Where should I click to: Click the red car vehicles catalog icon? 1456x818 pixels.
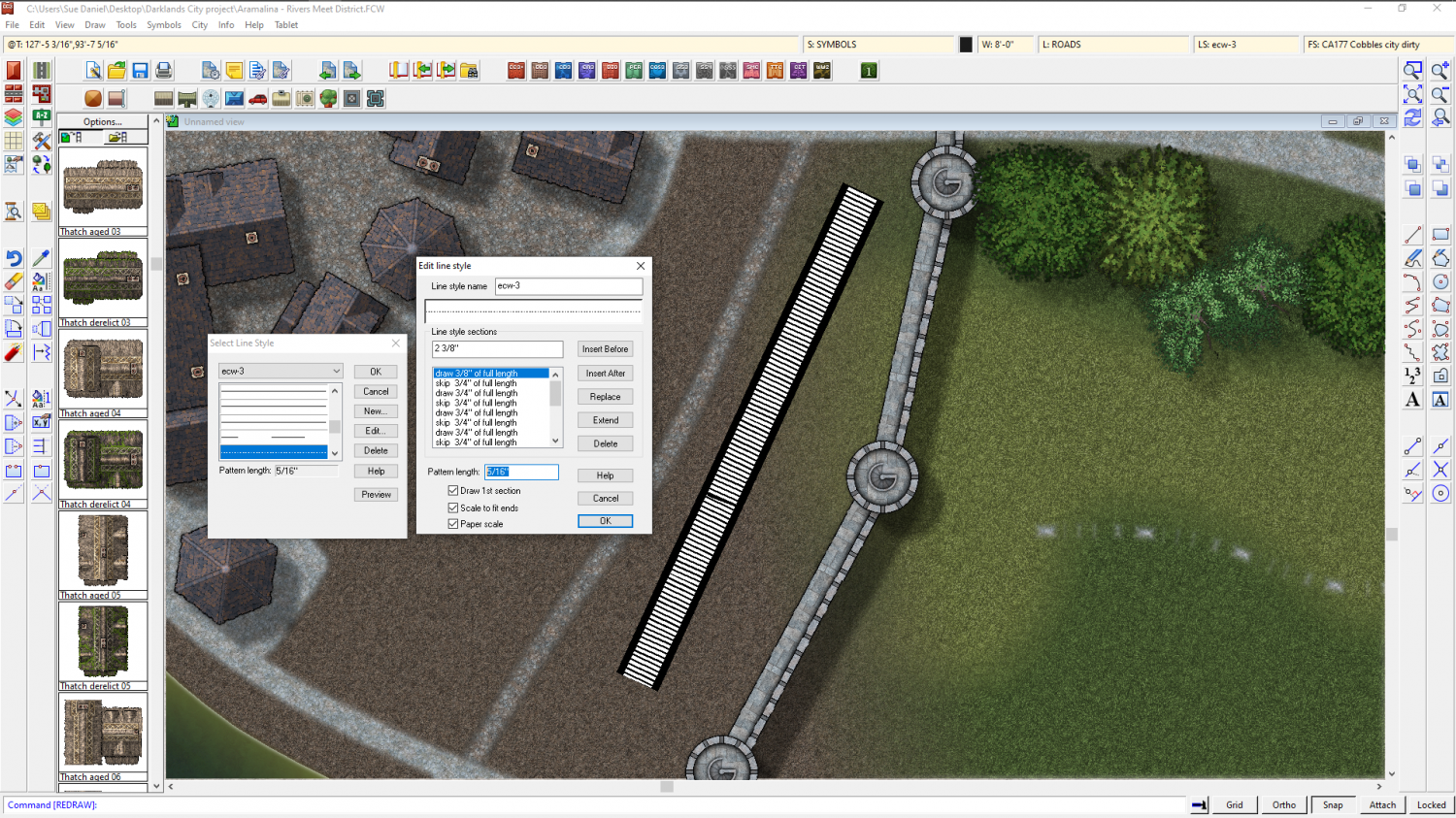tap(258, 98)
